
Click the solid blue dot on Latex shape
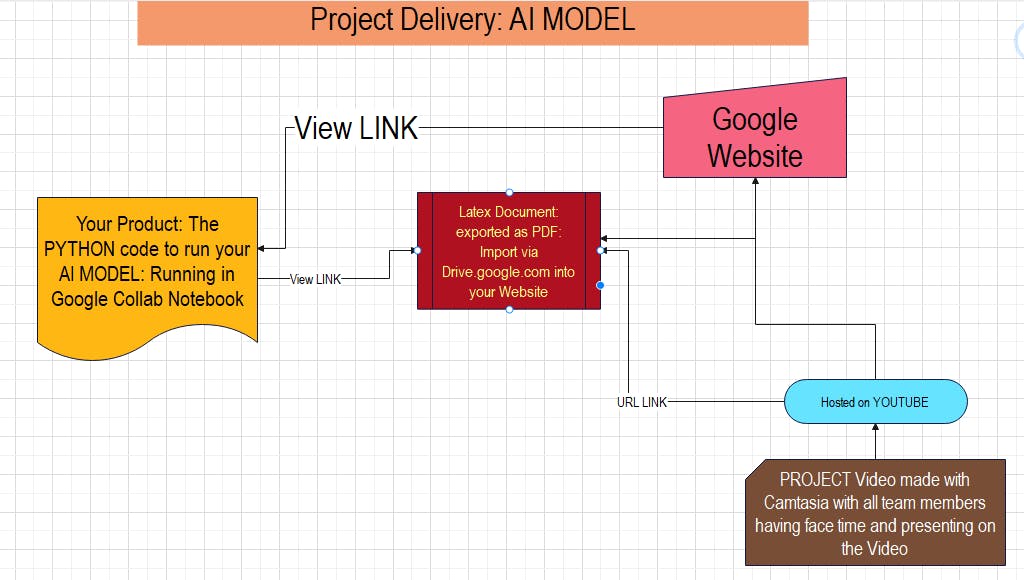coord(600,285)
